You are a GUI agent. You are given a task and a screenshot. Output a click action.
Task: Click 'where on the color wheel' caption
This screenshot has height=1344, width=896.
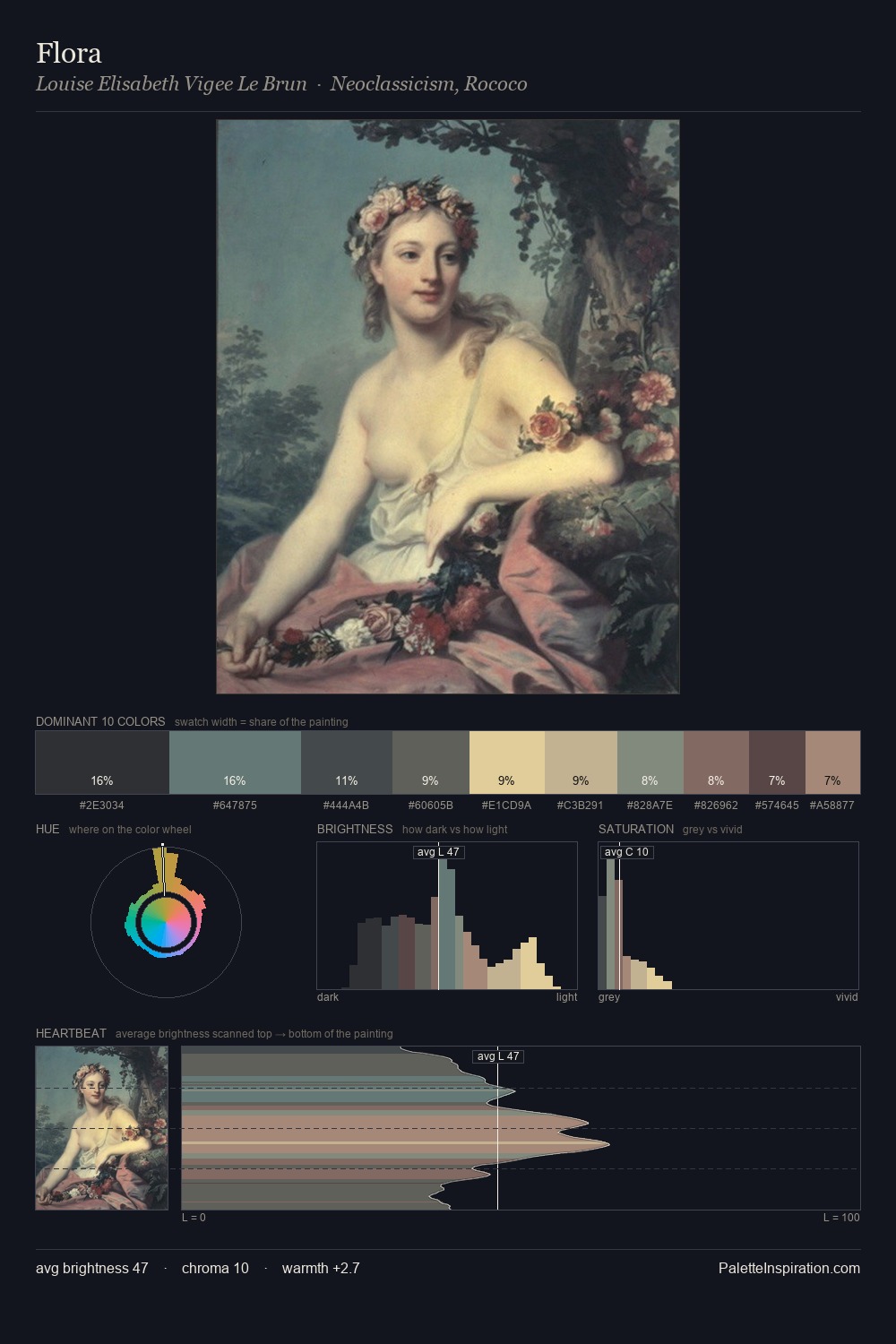point(130,830)
